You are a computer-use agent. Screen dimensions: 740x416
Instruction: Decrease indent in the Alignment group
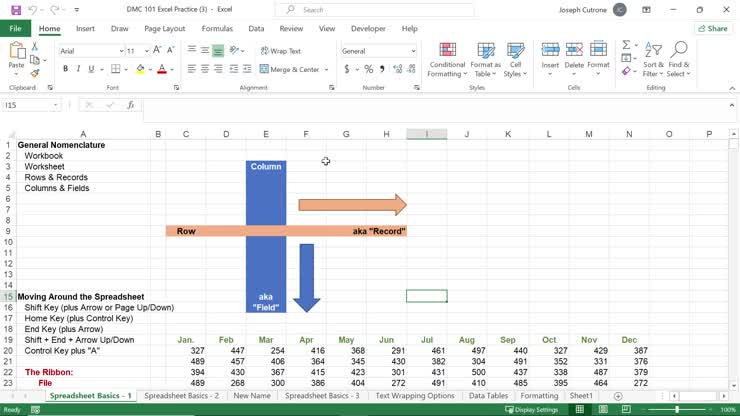234,69
